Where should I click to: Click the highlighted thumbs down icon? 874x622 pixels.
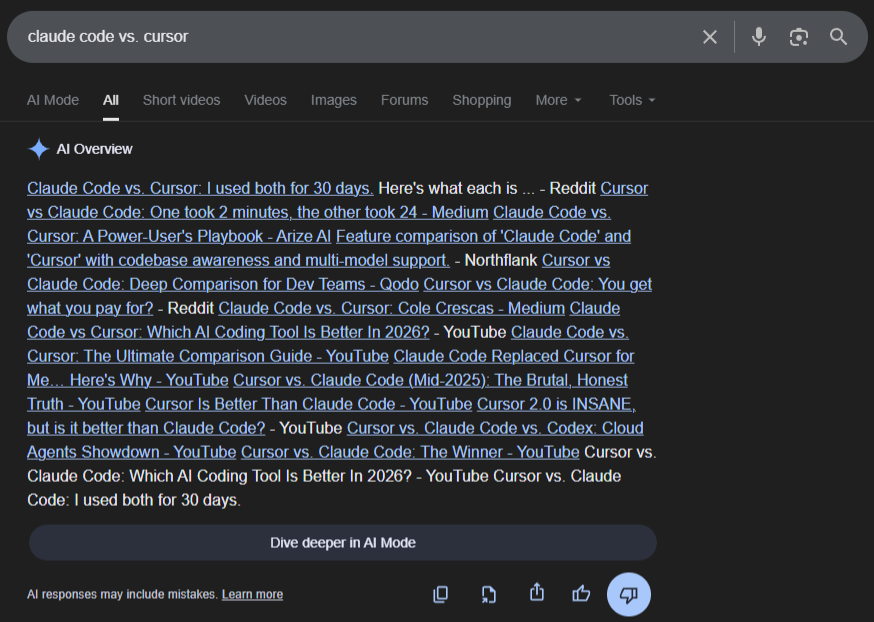tap(628, 593)
